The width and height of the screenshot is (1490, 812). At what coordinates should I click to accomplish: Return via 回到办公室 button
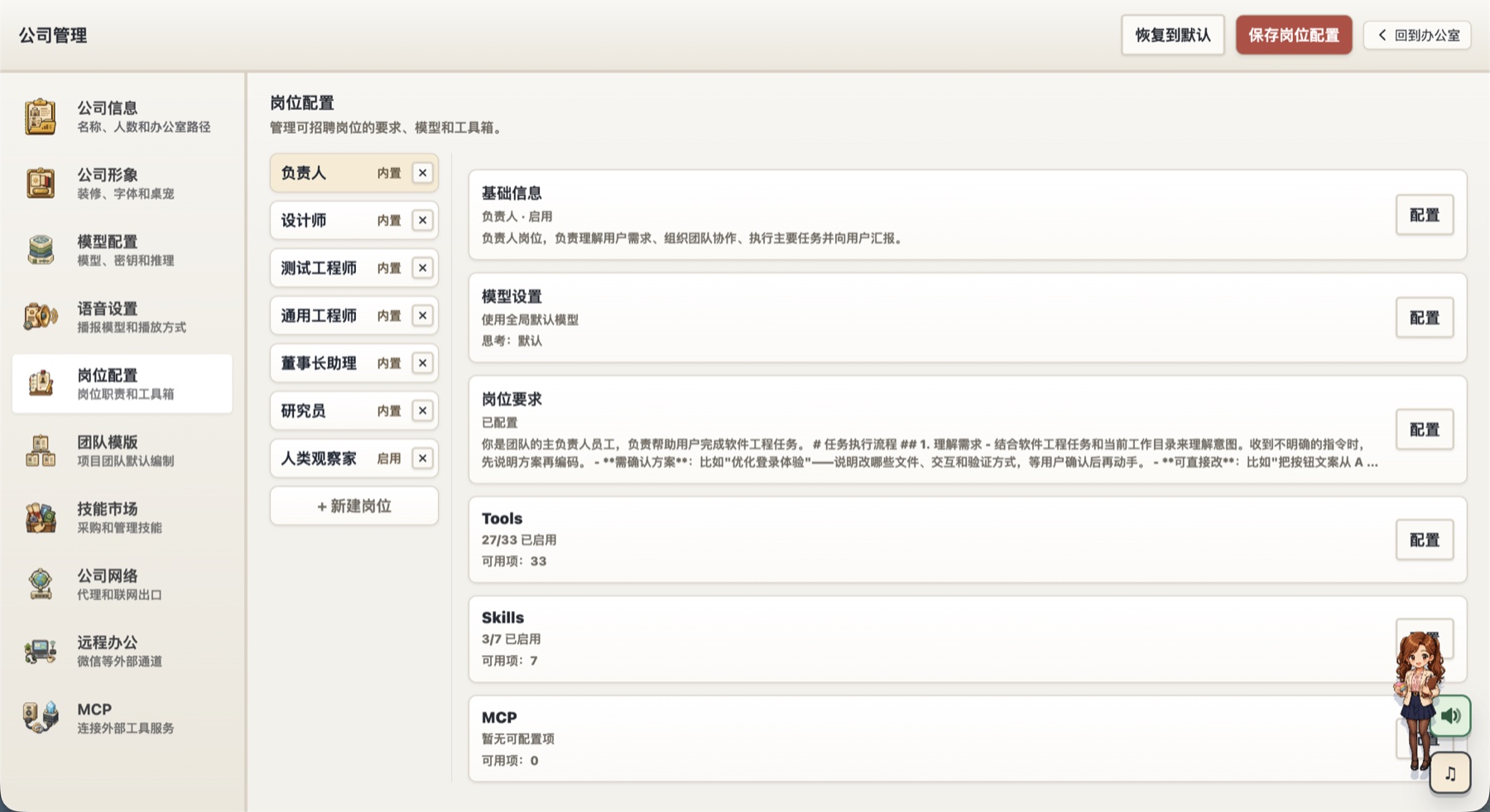pos(1417,35)
